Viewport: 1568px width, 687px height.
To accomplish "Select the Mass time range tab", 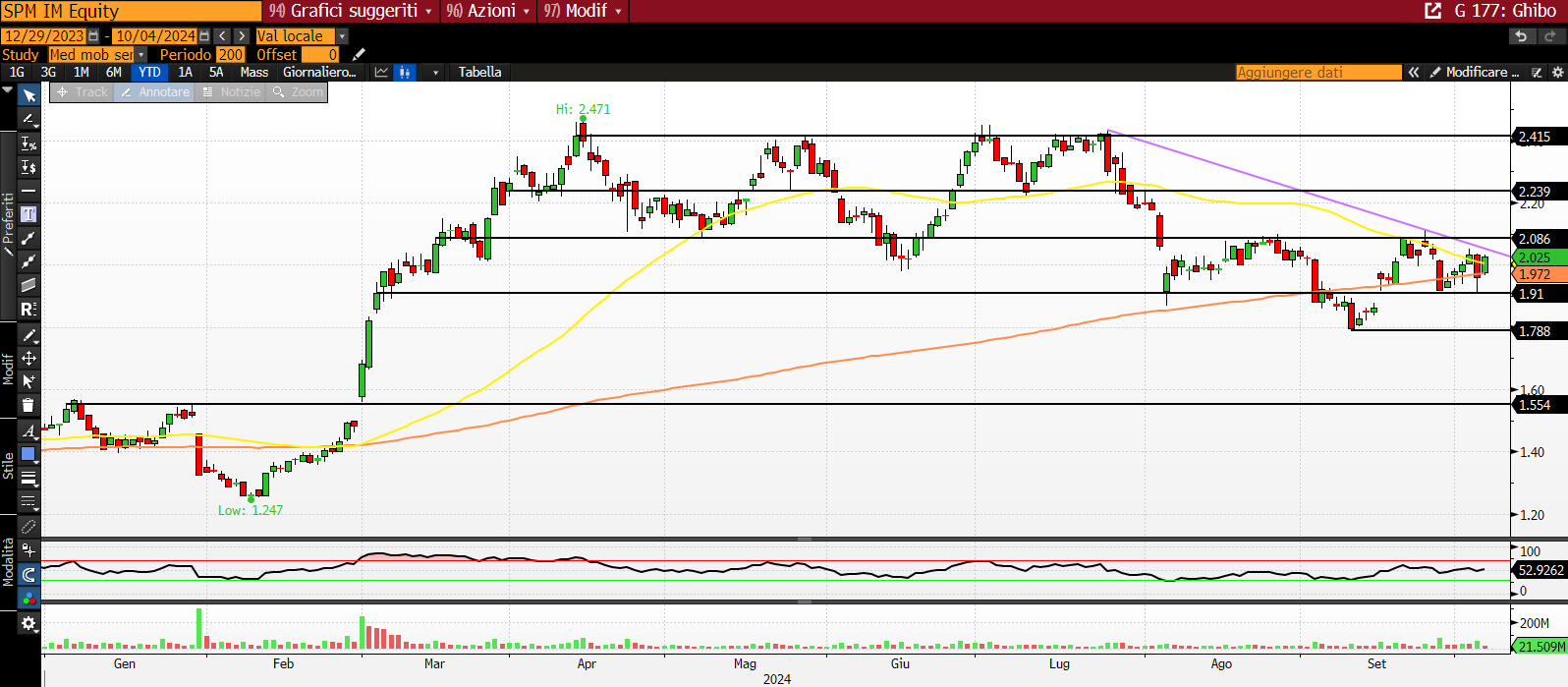I will coord(253,73).
